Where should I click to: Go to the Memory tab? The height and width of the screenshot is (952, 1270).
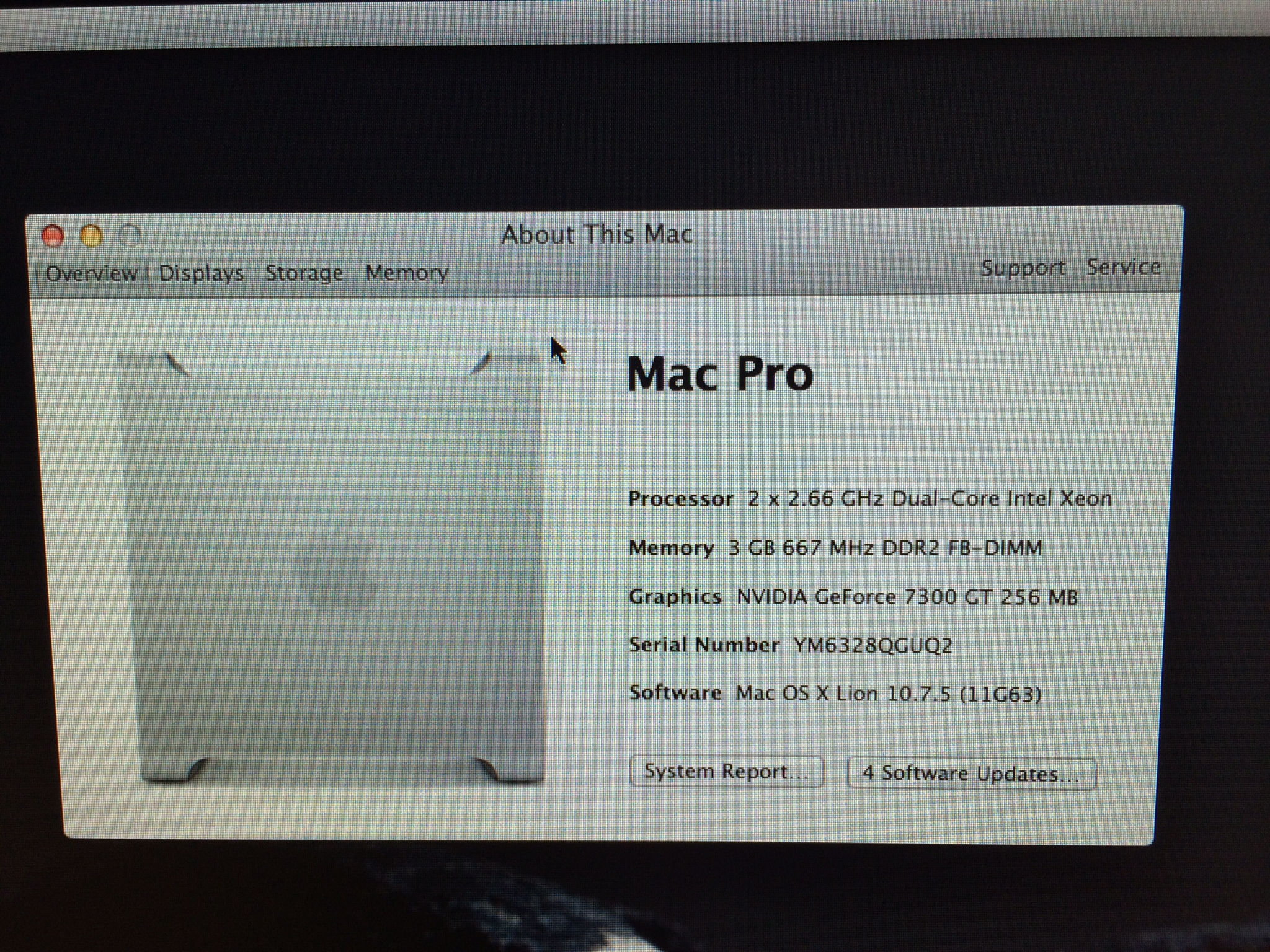407,273
